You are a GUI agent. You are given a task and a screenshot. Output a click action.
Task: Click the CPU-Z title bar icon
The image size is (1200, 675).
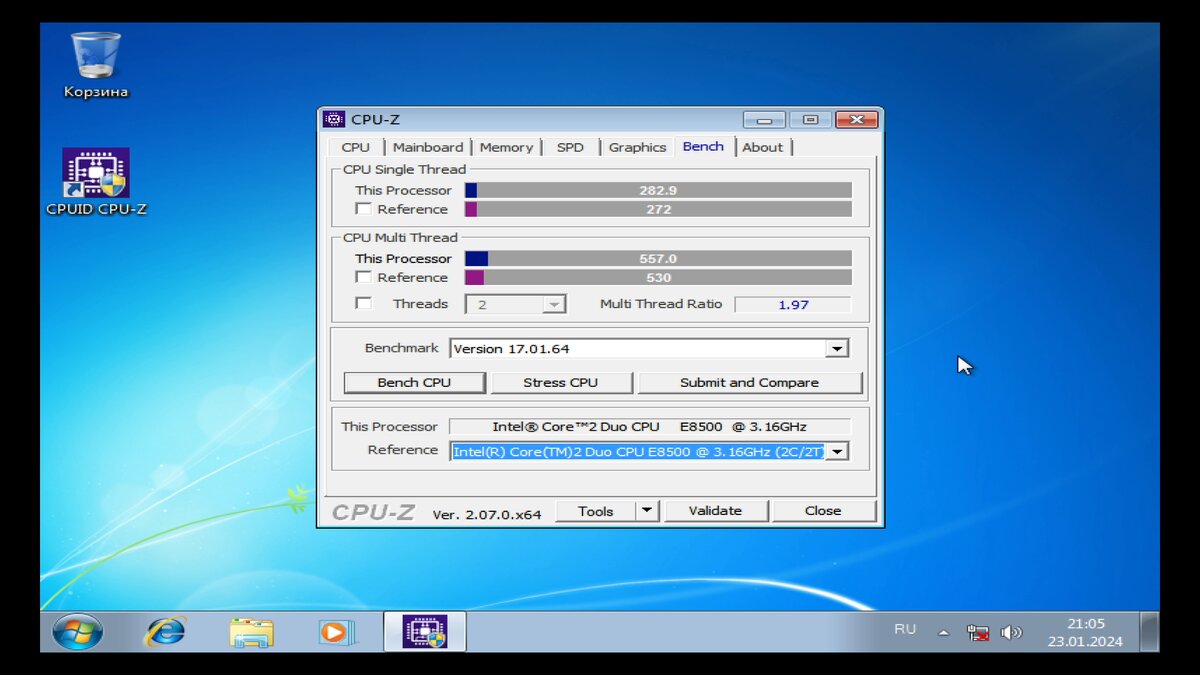334,120
